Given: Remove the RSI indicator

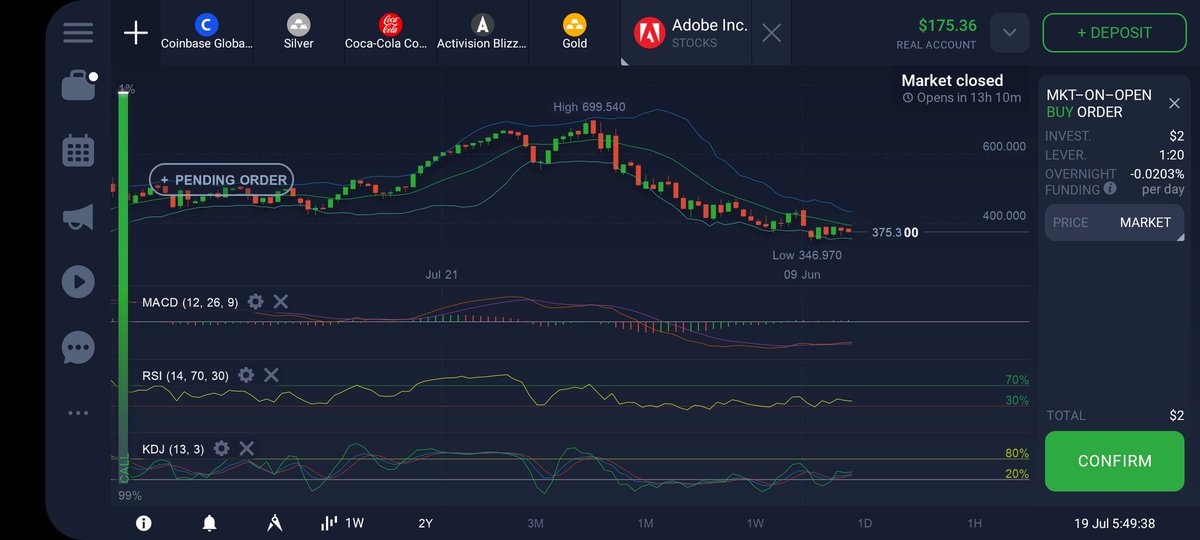Looking at the screenshot, I should [271, 375].
